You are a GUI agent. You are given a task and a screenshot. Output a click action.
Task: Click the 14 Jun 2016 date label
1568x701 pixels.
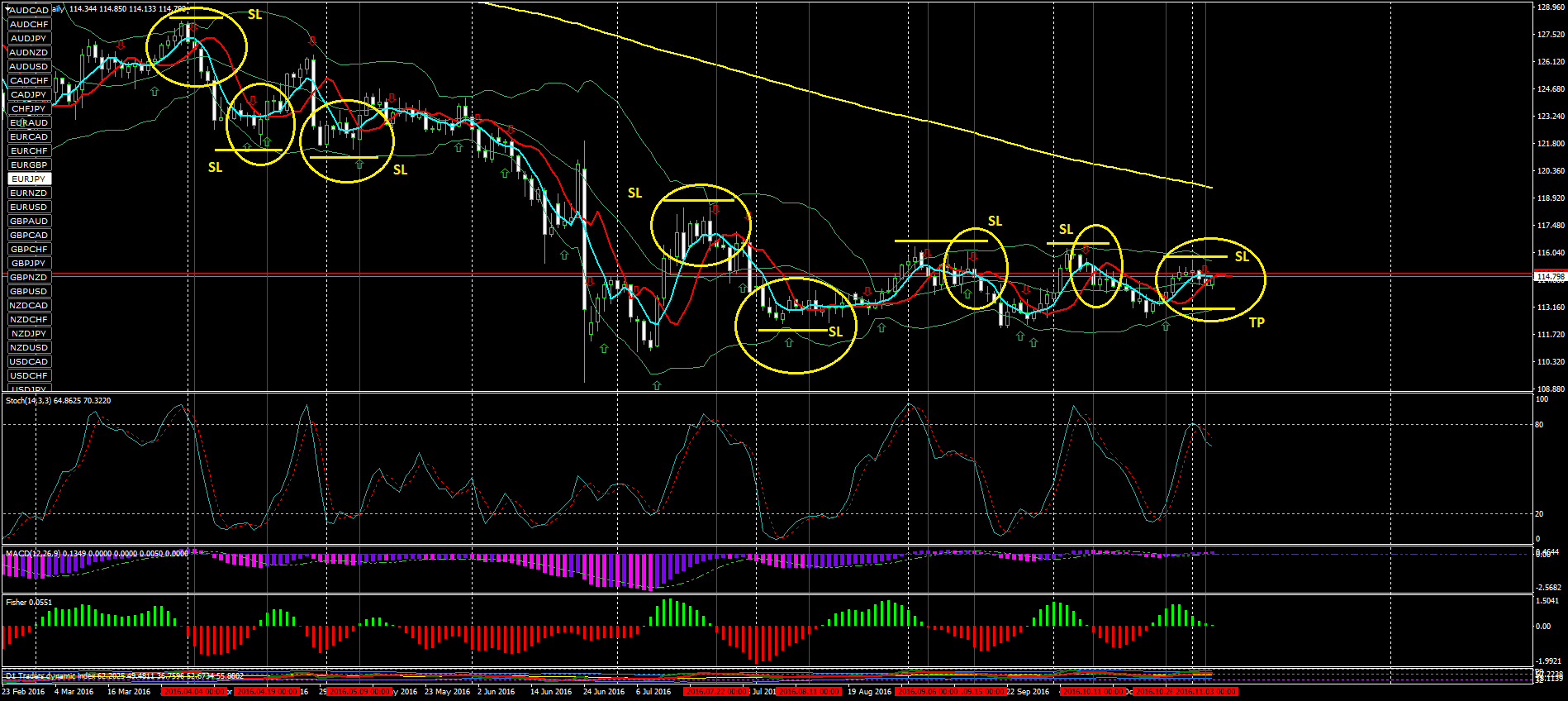point(551,692)
